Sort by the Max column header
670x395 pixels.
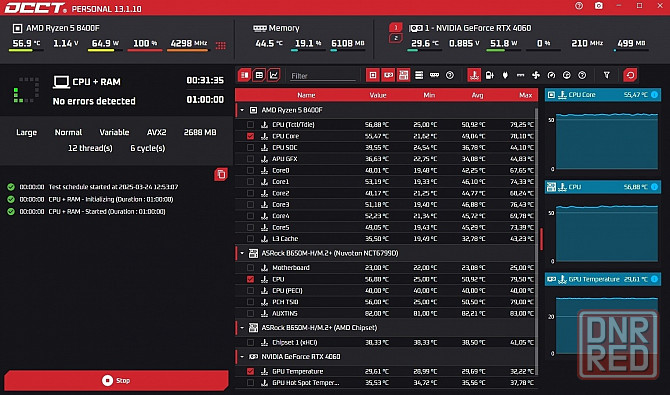click(x=525, y=95)
